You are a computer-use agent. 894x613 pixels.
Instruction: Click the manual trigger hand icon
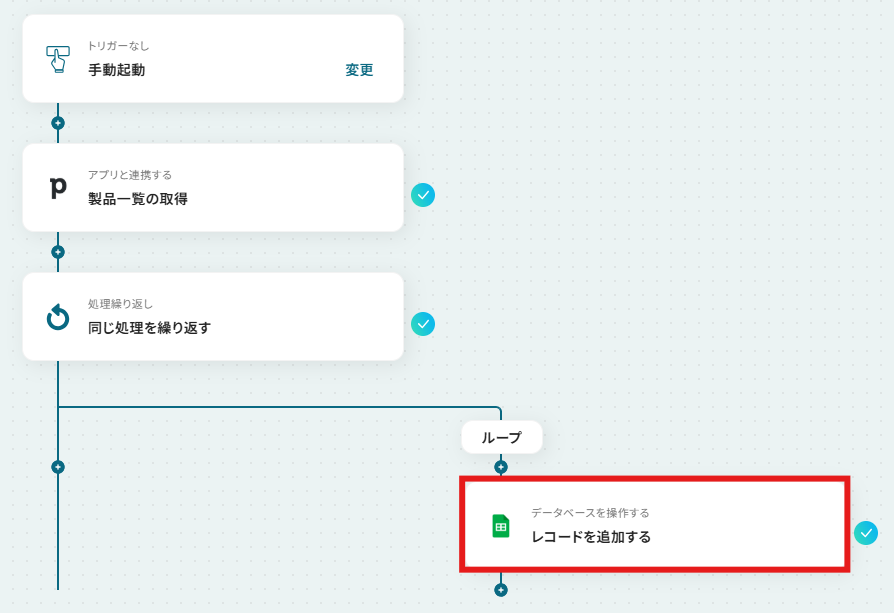click(x=58, y=59)
